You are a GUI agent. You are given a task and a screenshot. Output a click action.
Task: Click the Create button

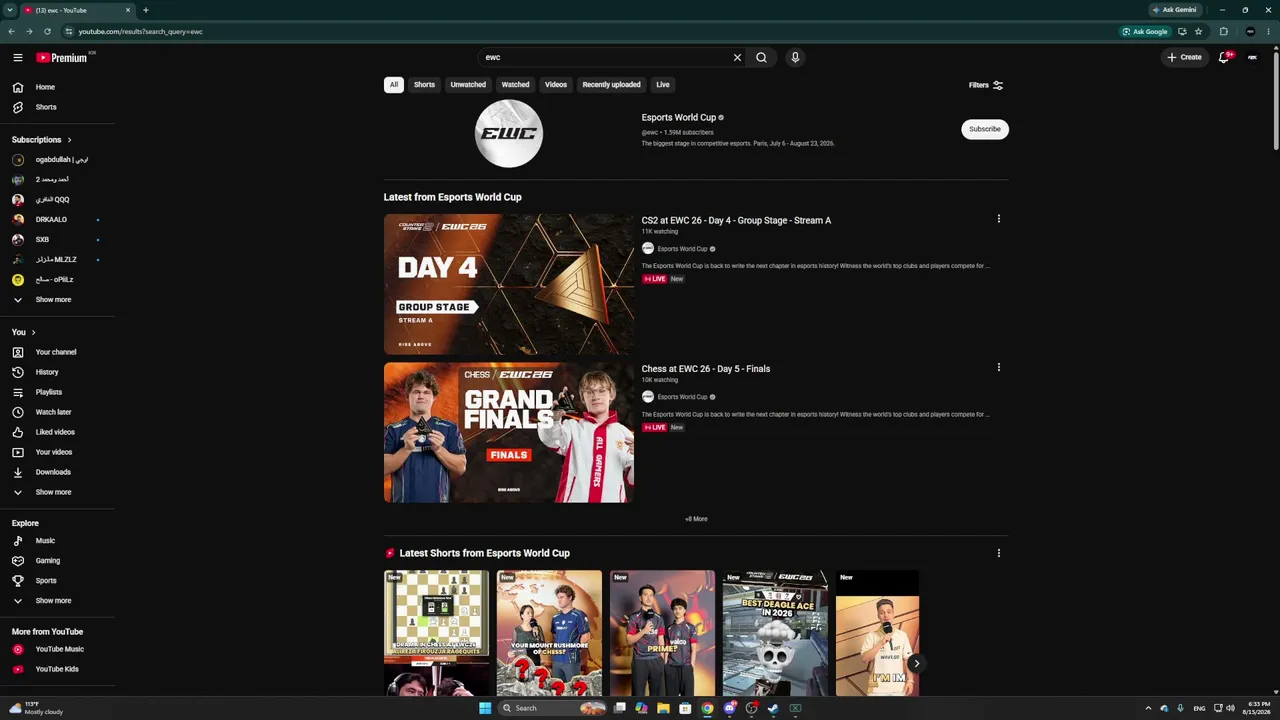[x=1185, y=57]
